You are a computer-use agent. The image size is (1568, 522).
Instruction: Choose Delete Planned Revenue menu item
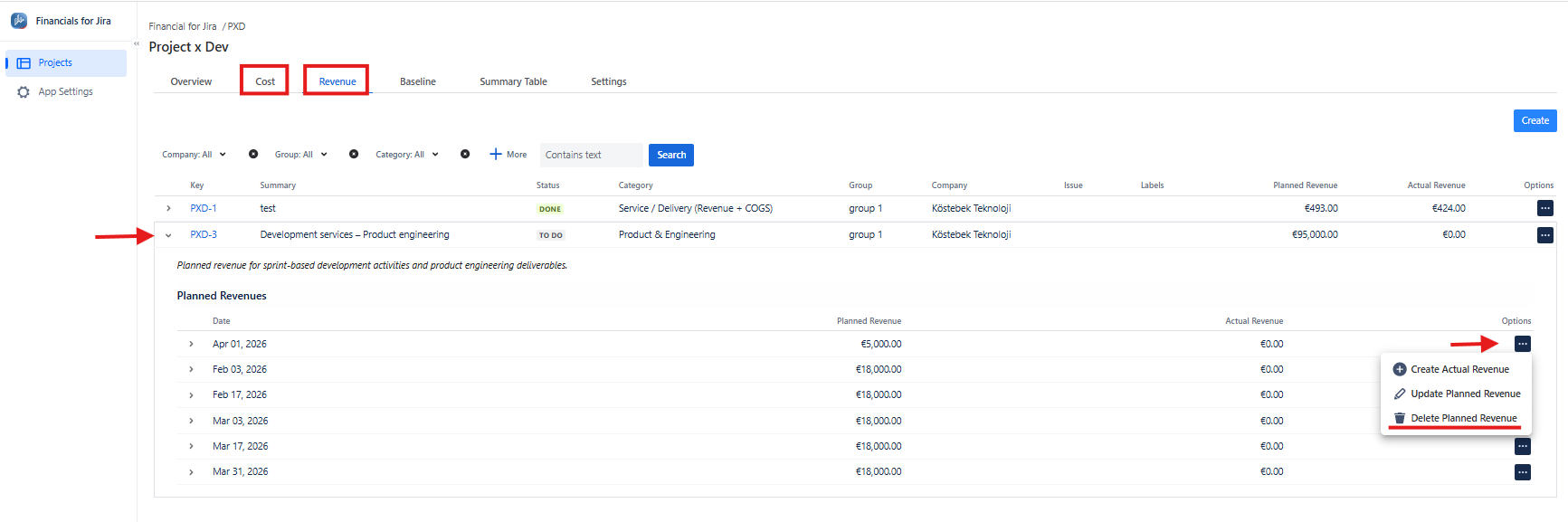click(x=1455, y=418)
